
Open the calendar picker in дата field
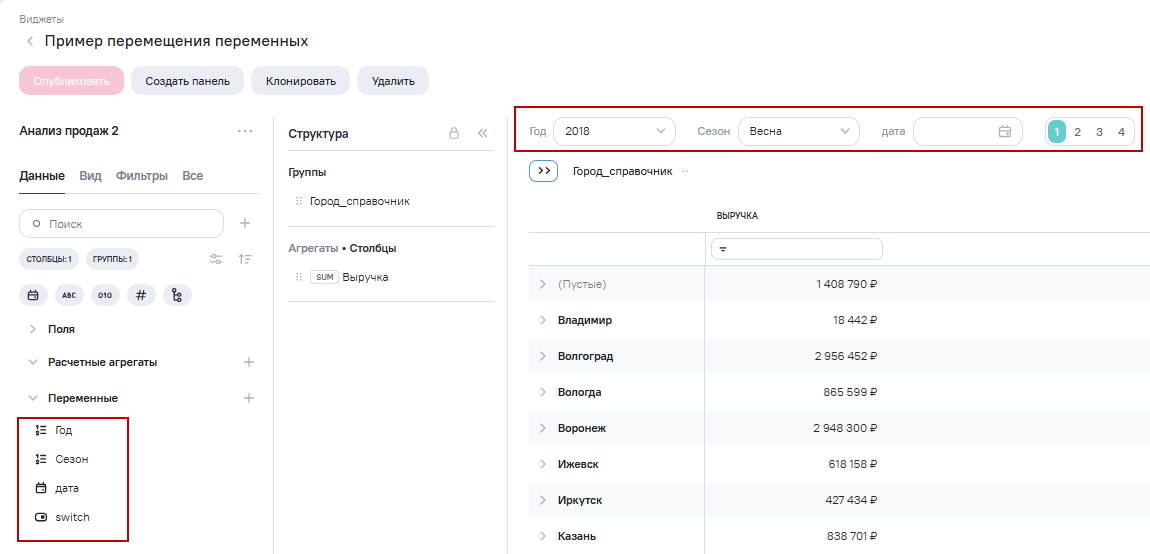(x=1005, y=131)
